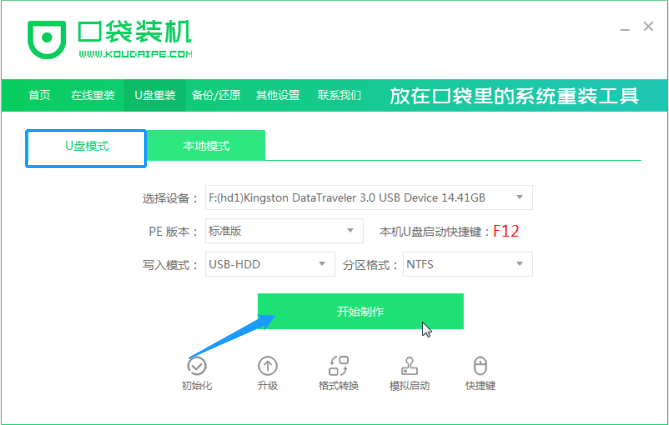
Task: Launch the 模拟启动 simulated boot icon
Action: [409, 366]
